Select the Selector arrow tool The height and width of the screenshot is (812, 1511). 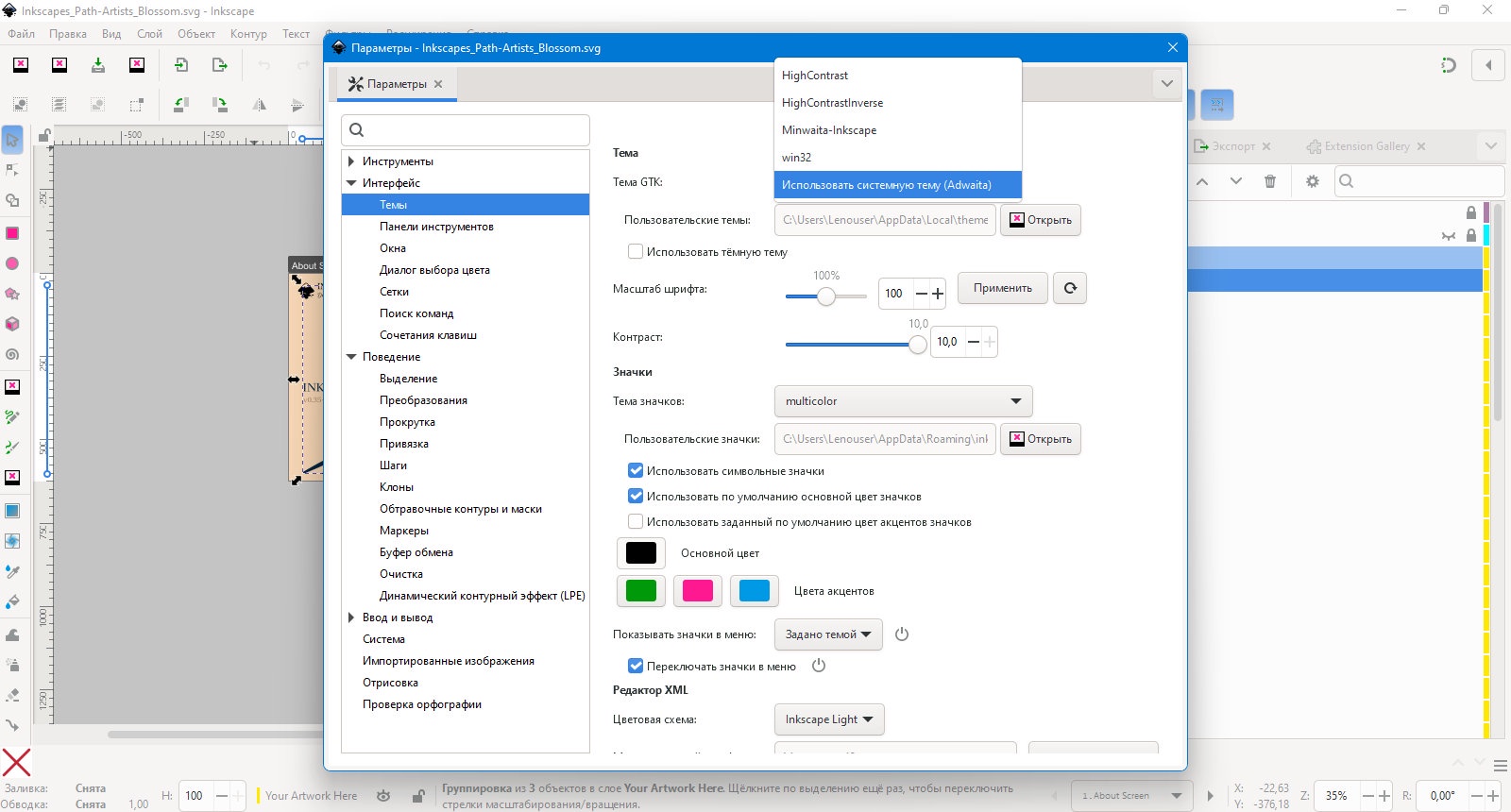tap(12, 140)
